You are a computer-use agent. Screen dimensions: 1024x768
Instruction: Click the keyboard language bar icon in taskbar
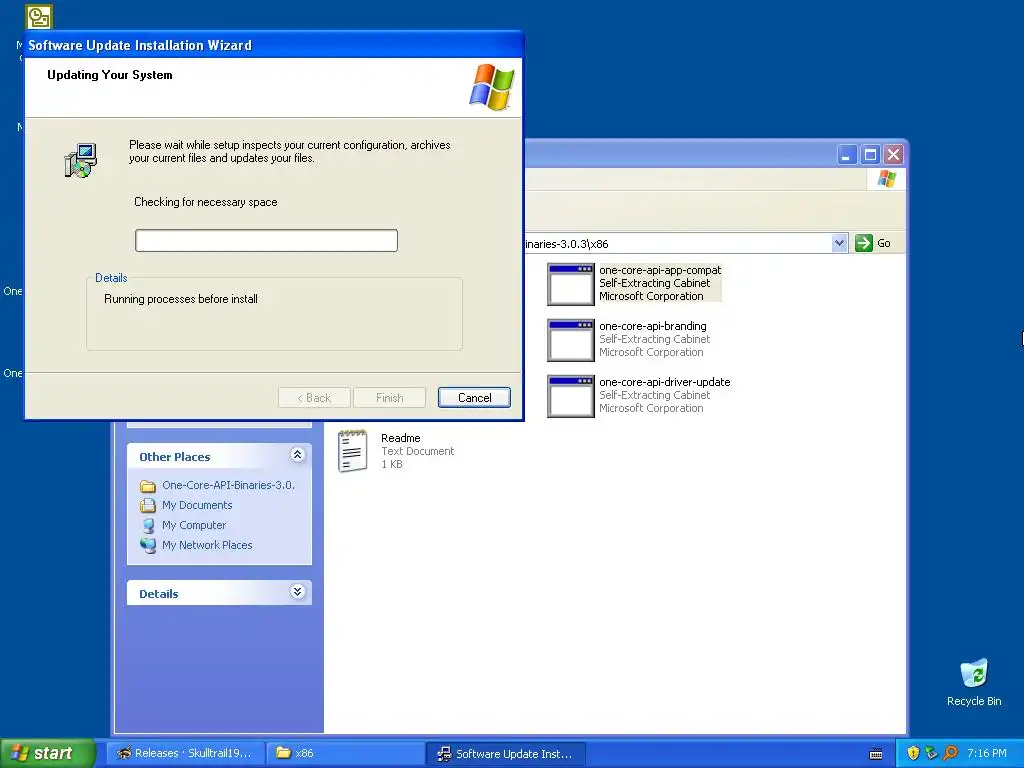point(876,754)
